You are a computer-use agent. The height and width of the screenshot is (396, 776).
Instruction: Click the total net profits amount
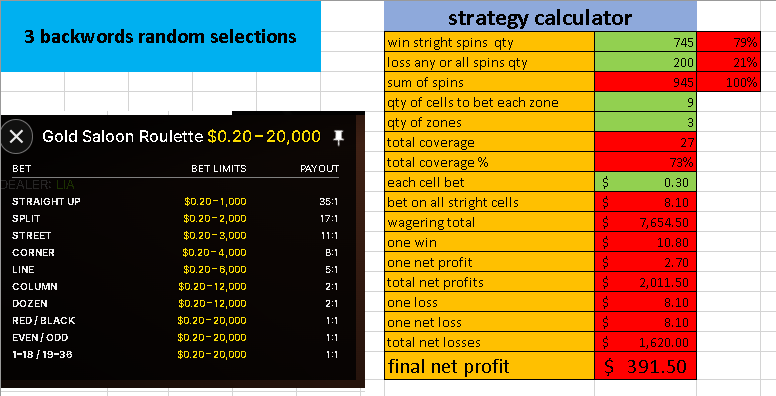click(645, 282)
